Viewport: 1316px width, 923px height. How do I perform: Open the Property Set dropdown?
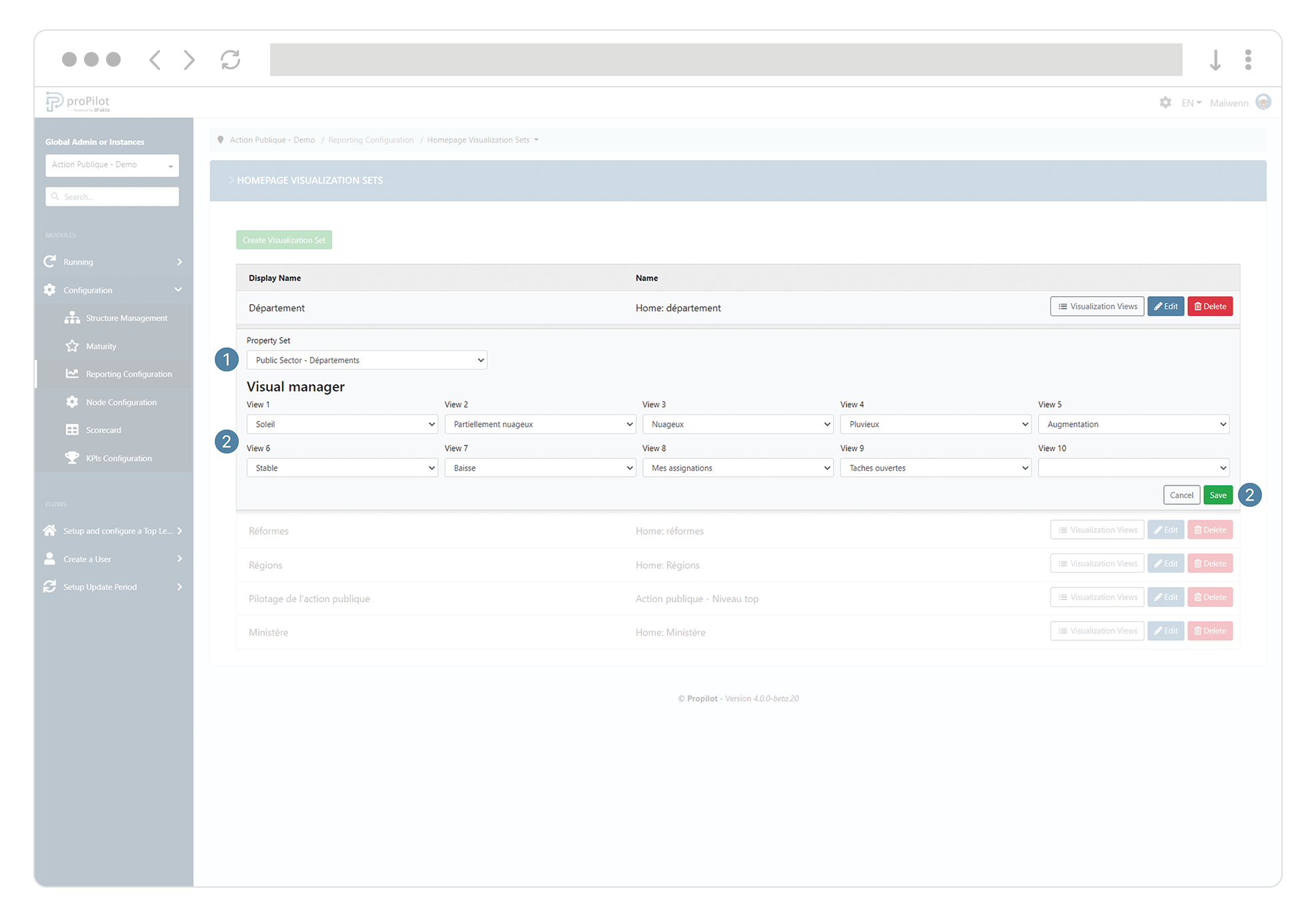tap(366, 360)
